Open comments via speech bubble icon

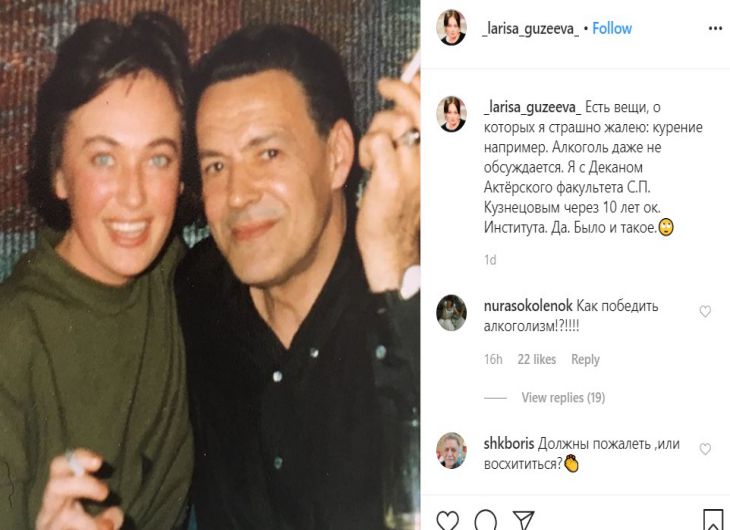point(485,520)
